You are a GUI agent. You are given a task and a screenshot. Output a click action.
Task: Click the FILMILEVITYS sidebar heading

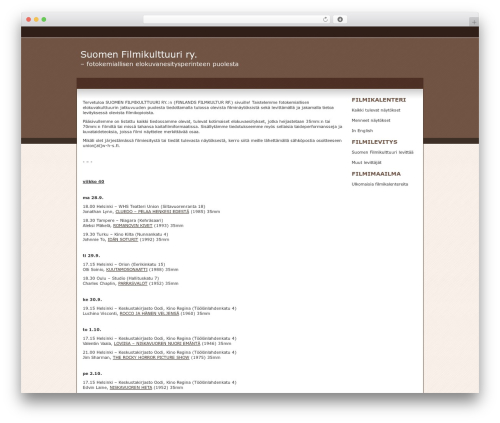click(x=374, y=142)
